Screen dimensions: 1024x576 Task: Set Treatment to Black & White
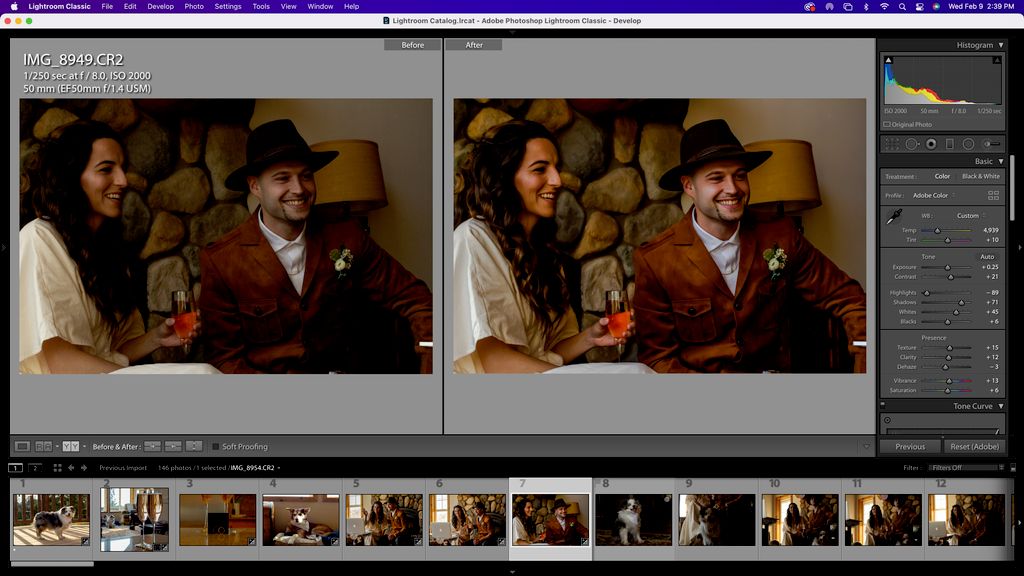[980, 176]
